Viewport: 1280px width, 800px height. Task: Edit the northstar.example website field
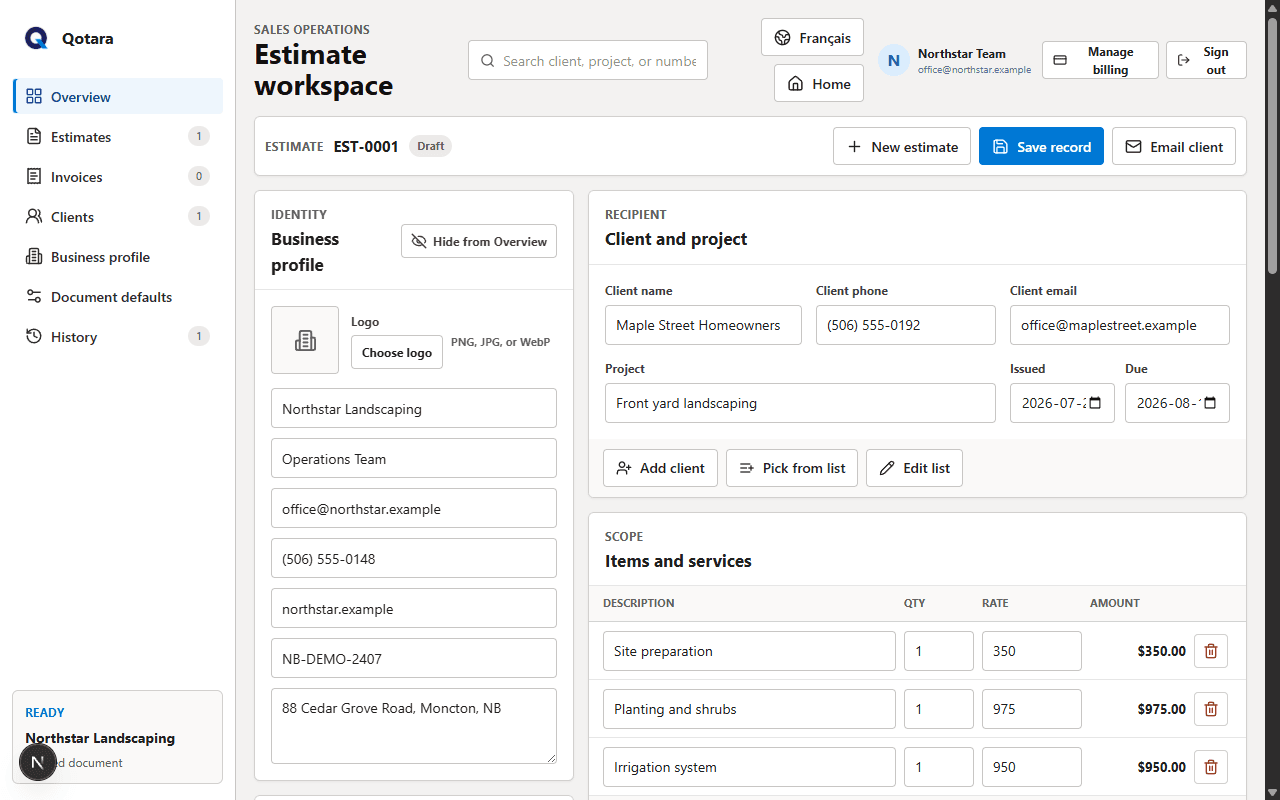point(414,608)
